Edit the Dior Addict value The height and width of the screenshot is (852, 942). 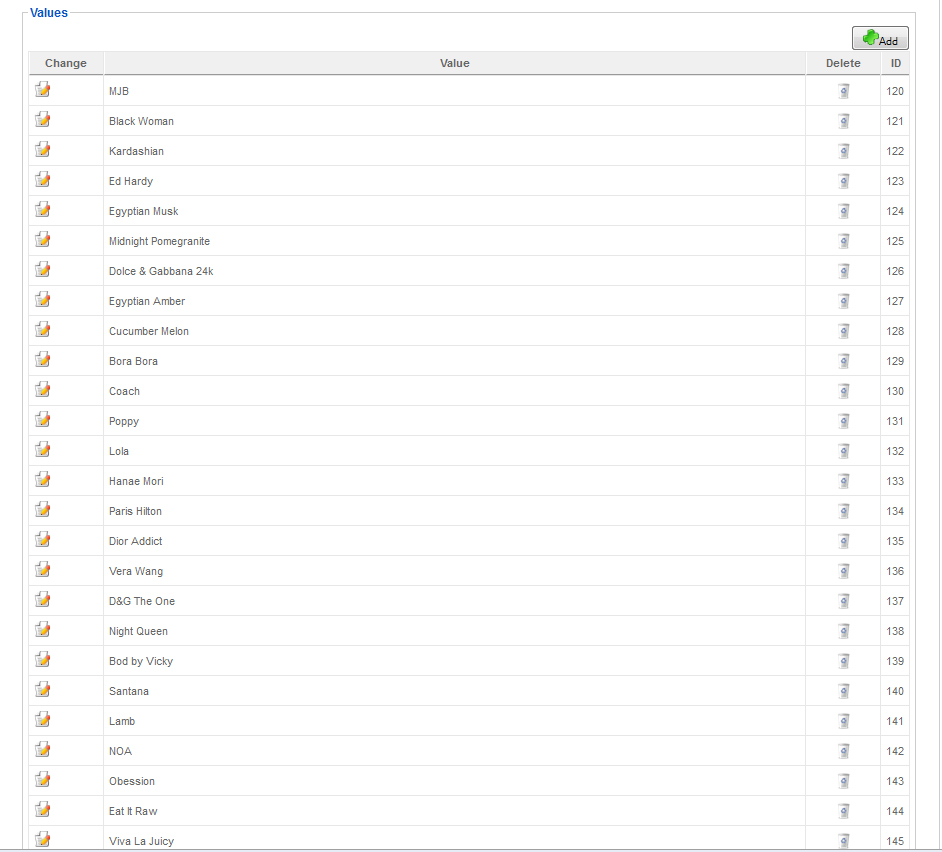[x=43, y=540]
